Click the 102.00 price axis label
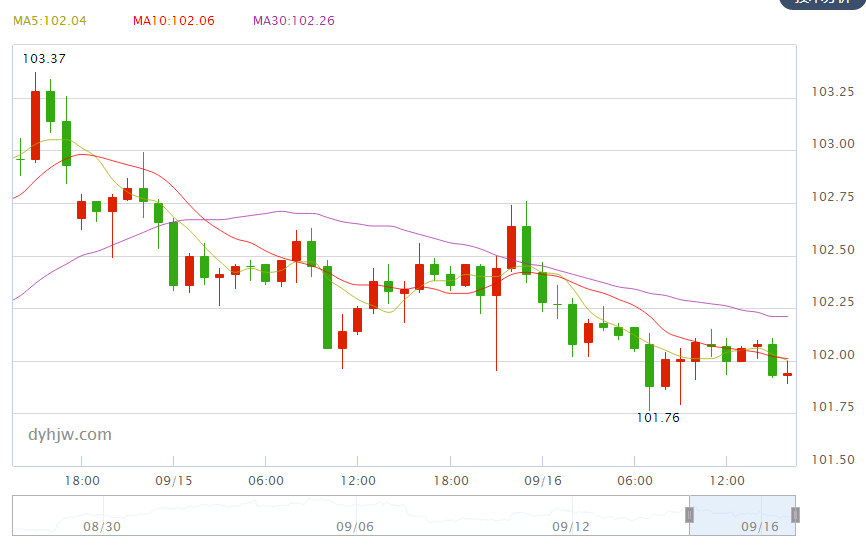Viewport: 866px width, 547px height. tap(831, 355)
